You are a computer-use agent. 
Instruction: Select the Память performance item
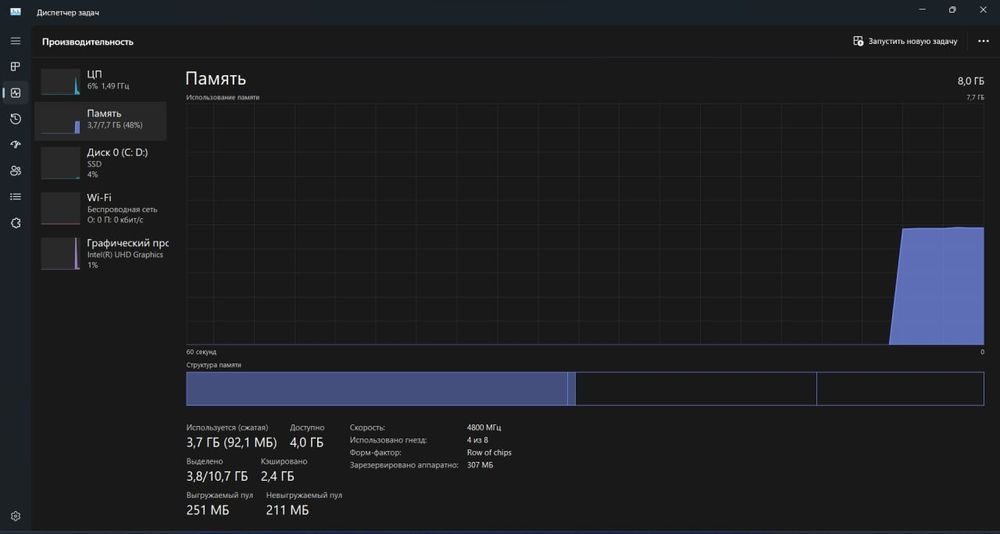[x=101, y=121]
